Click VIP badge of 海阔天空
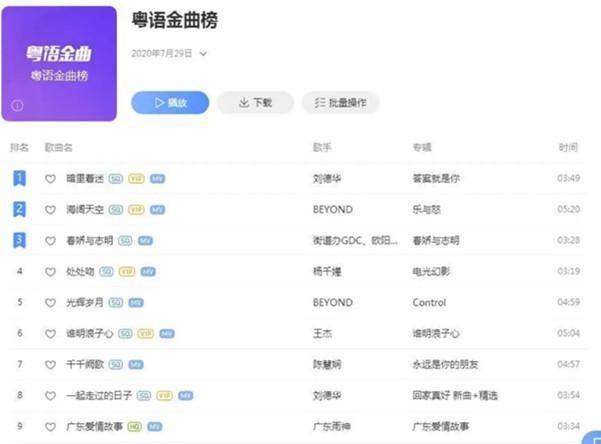 click(136, 210)
